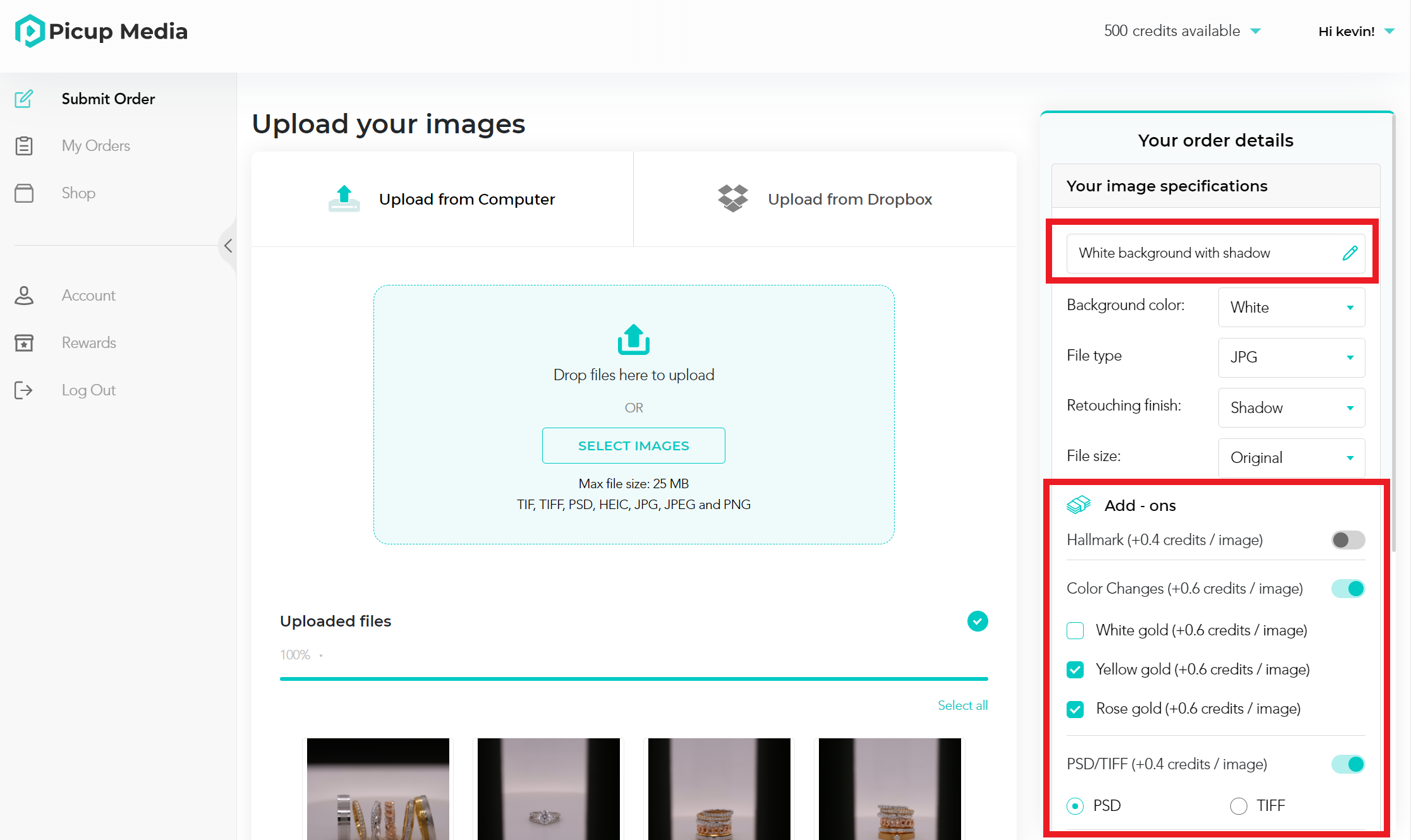Disable the Color Changes toggle
The image size is (1411, 840).
pos(1348,589)
